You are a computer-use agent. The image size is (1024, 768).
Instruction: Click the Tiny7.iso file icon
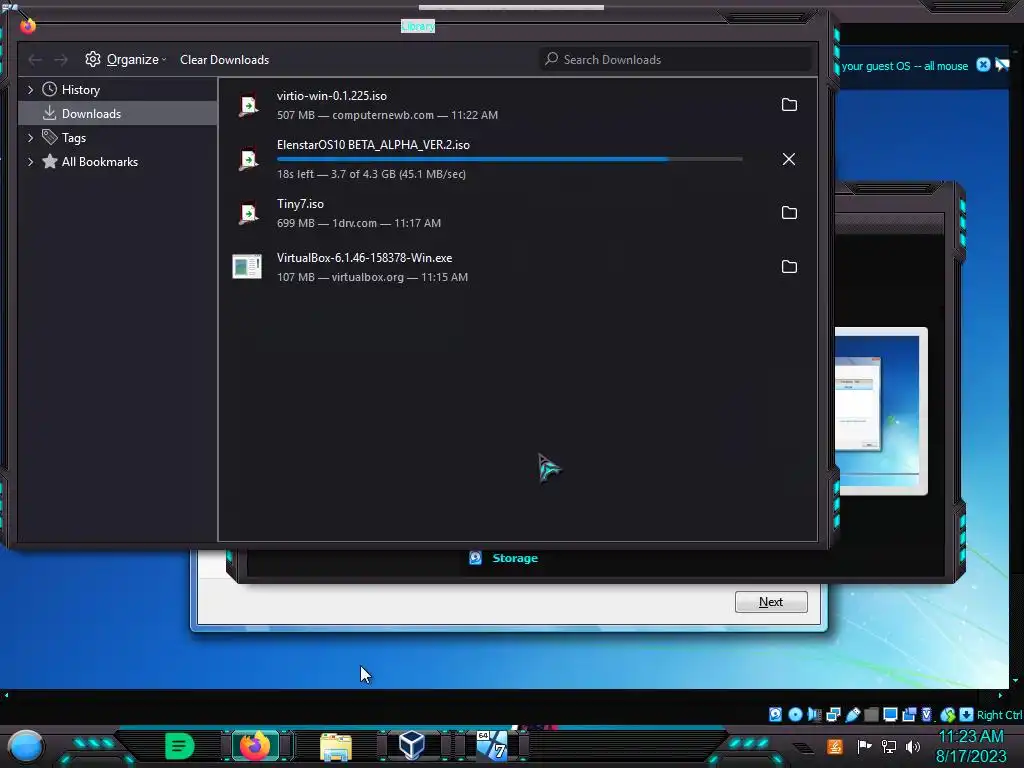coord(248,214)
